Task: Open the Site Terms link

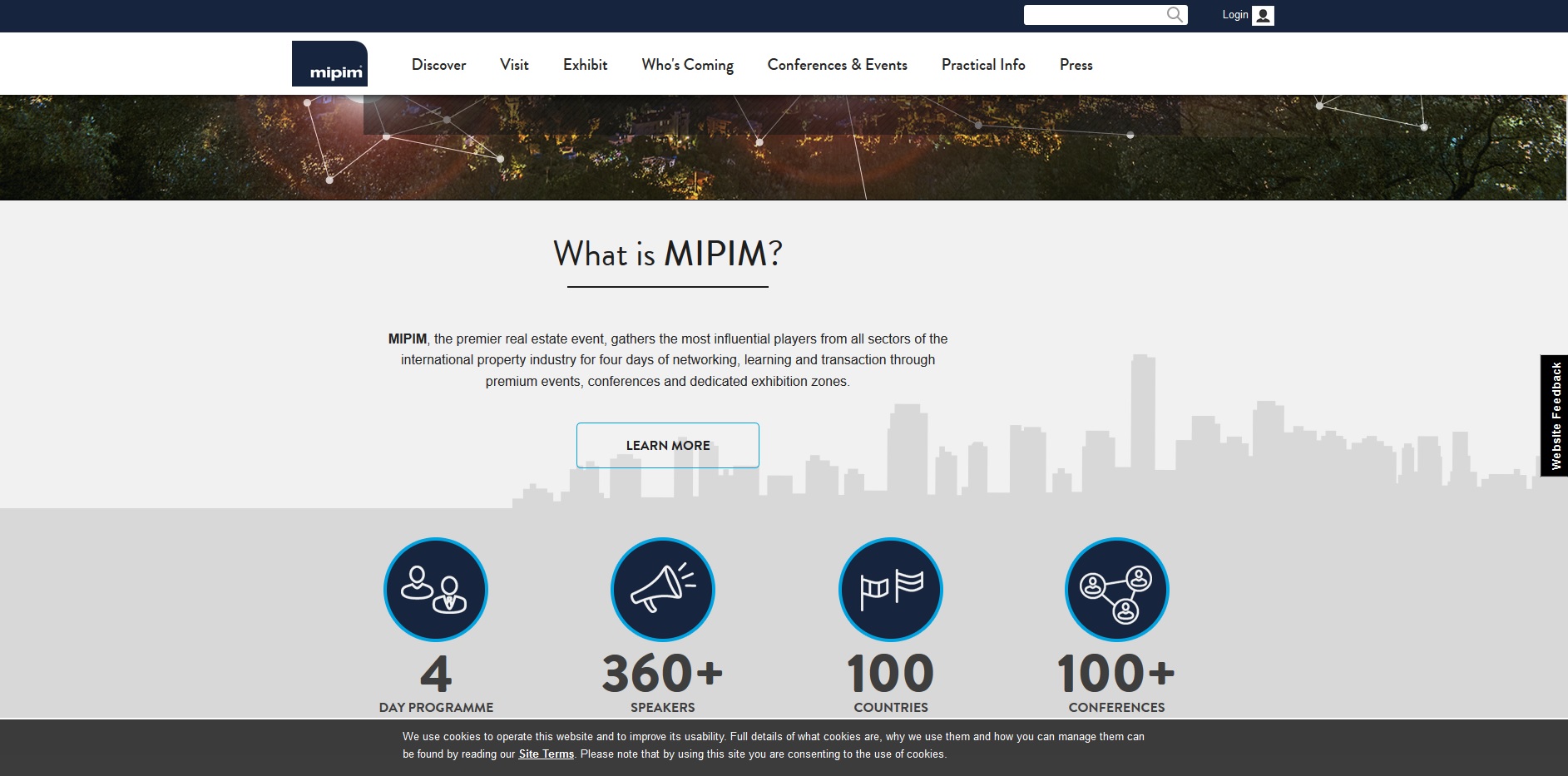Action: [x=547, y=754]
